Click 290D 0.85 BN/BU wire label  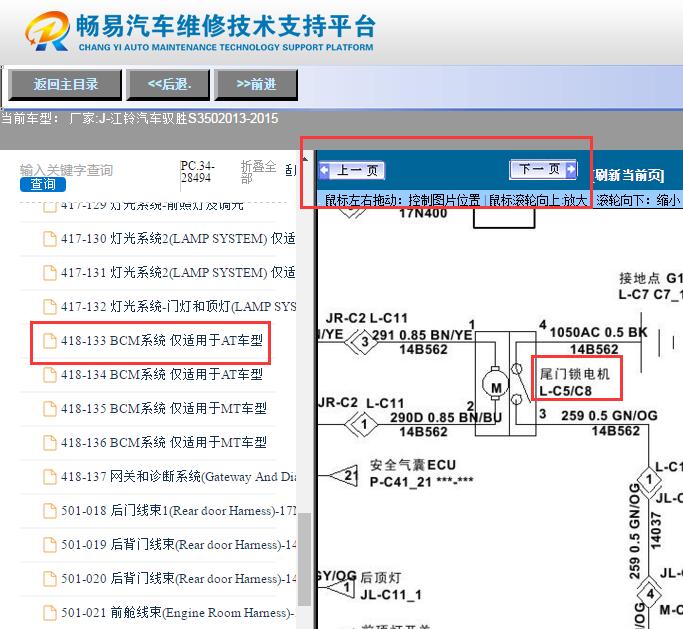pyautogui.click(x=446, y=417)
